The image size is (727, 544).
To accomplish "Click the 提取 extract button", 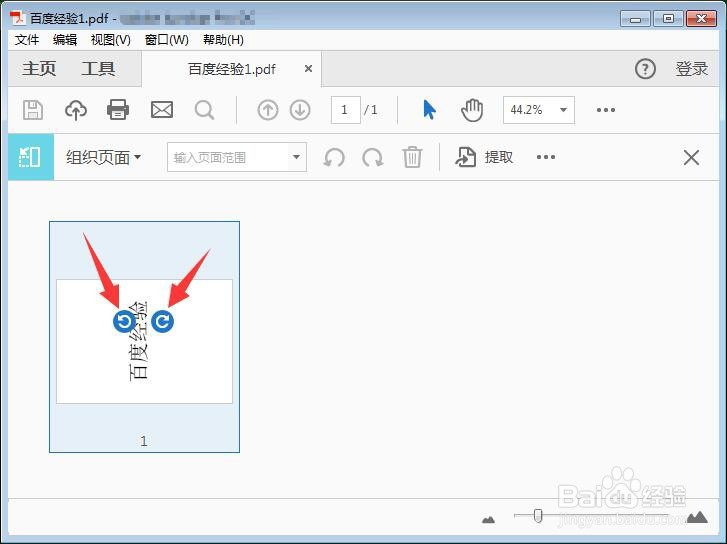I will pos(484,157).
